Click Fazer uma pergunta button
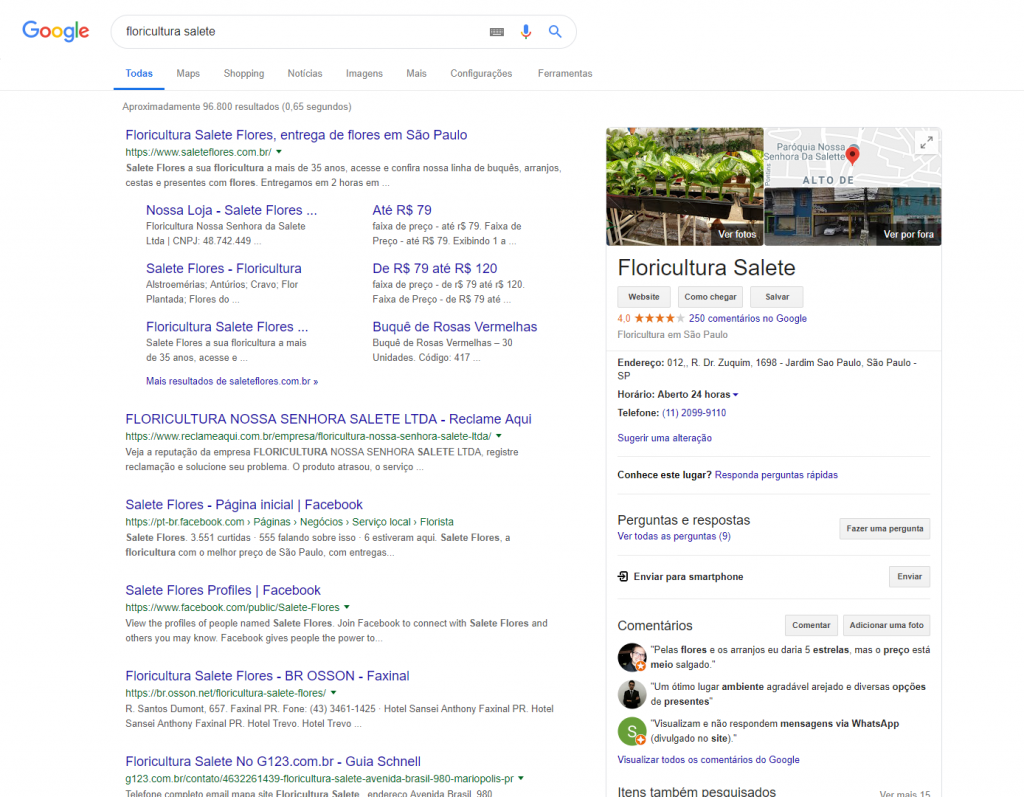Image resolution: width=1024 pixels, height=797 pixels. 885,529
